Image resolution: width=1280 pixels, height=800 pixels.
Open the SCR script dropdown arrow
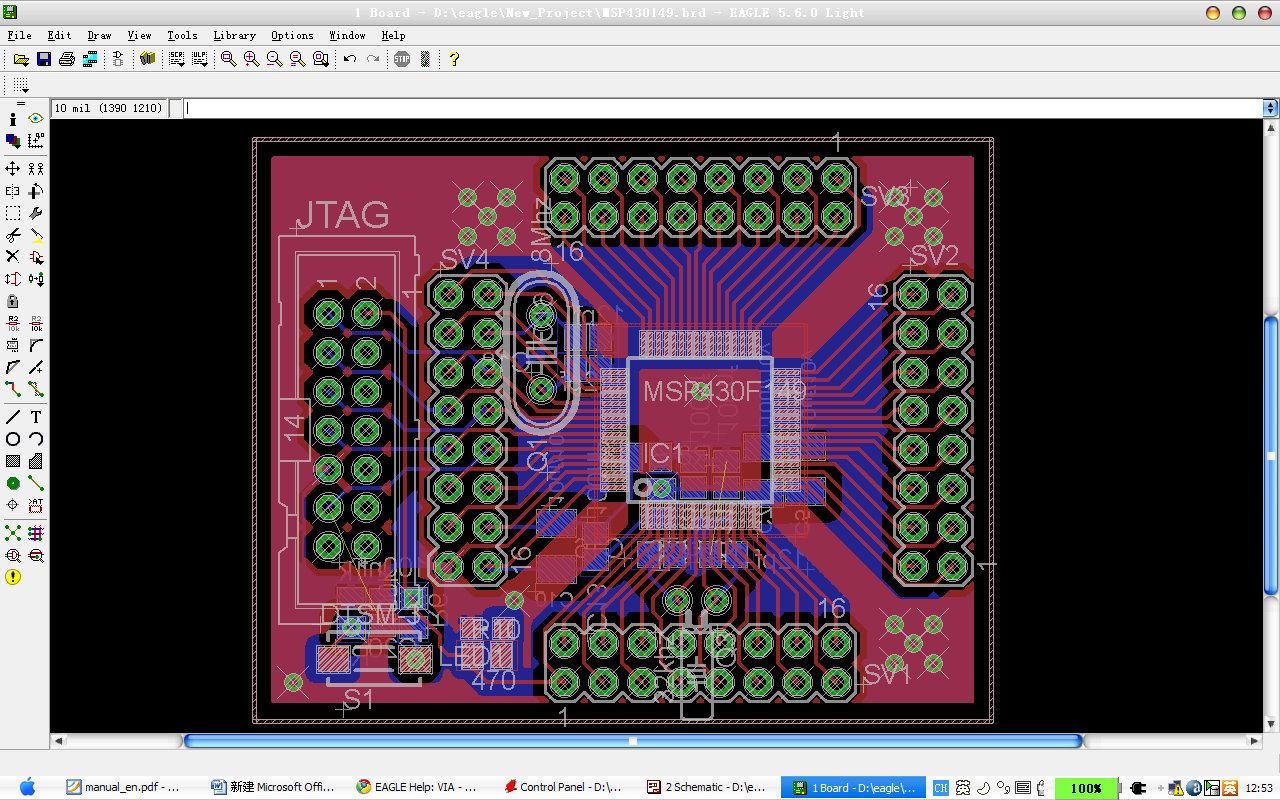click(x=180, y=65)
